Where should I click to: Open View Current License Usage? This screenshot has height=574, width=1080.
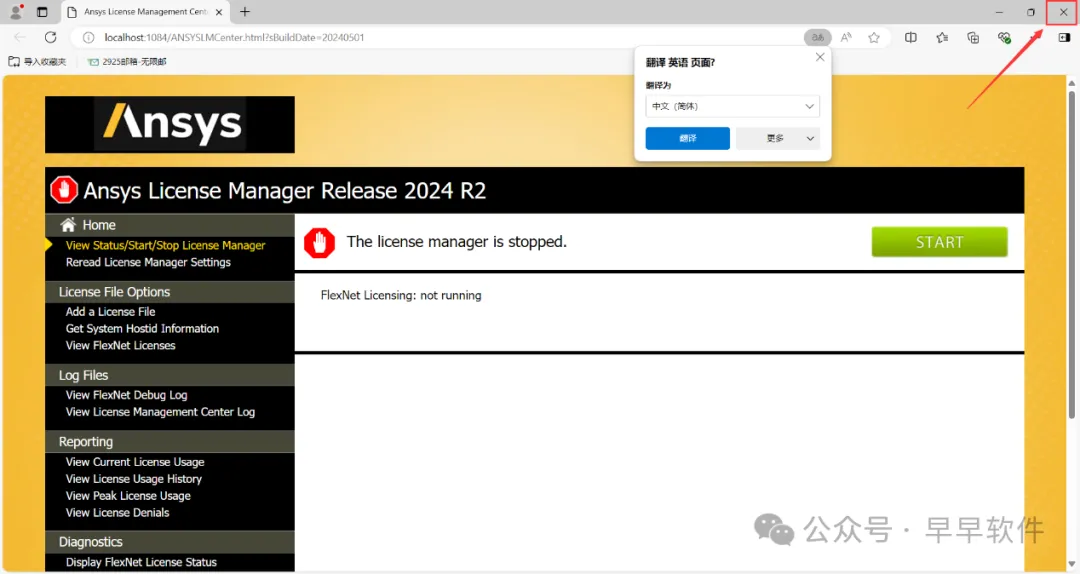click(x=135, y=462)
